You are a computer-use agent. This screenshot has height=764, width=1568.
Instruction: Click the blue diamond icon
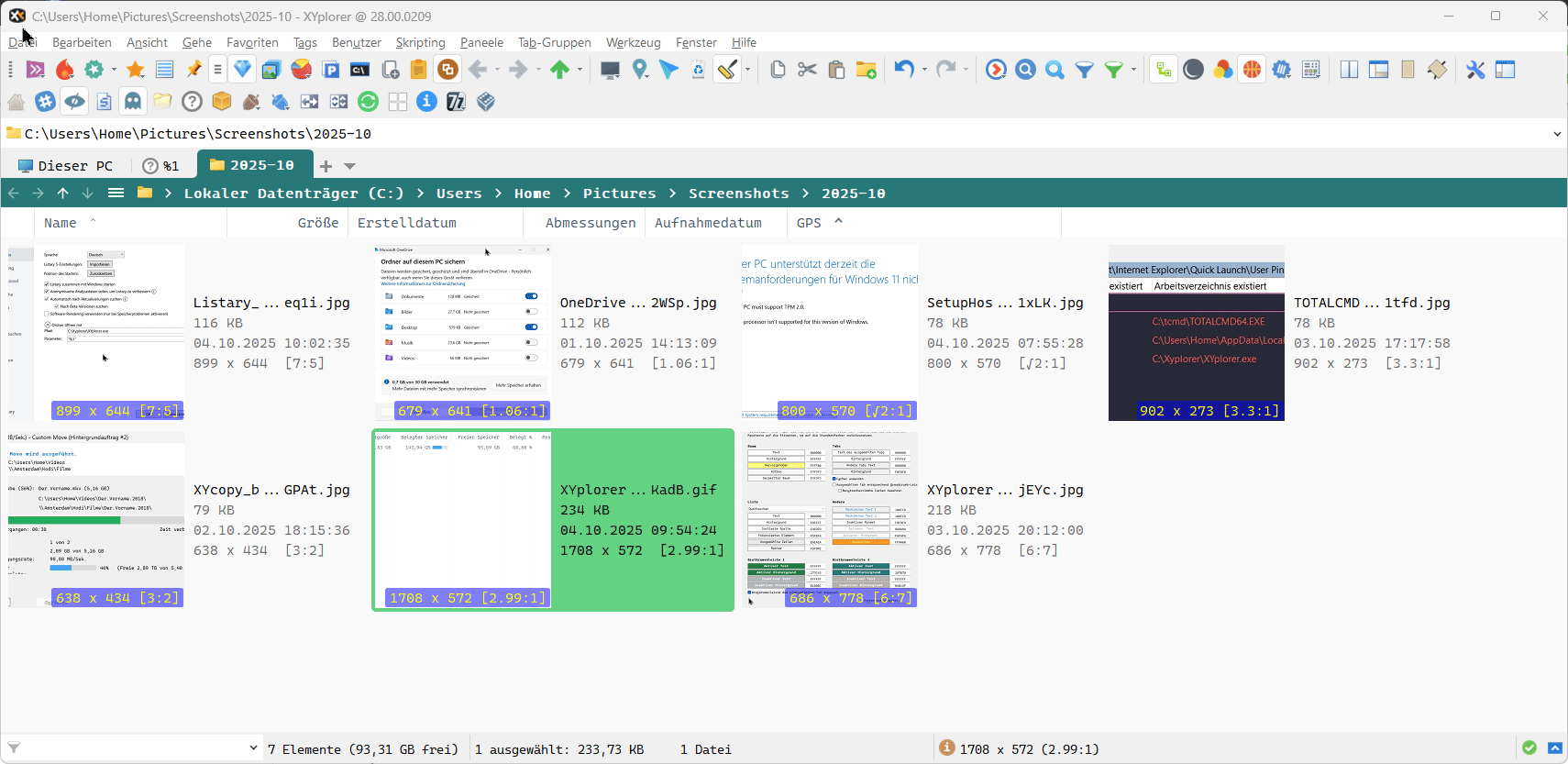click(242, 70)
